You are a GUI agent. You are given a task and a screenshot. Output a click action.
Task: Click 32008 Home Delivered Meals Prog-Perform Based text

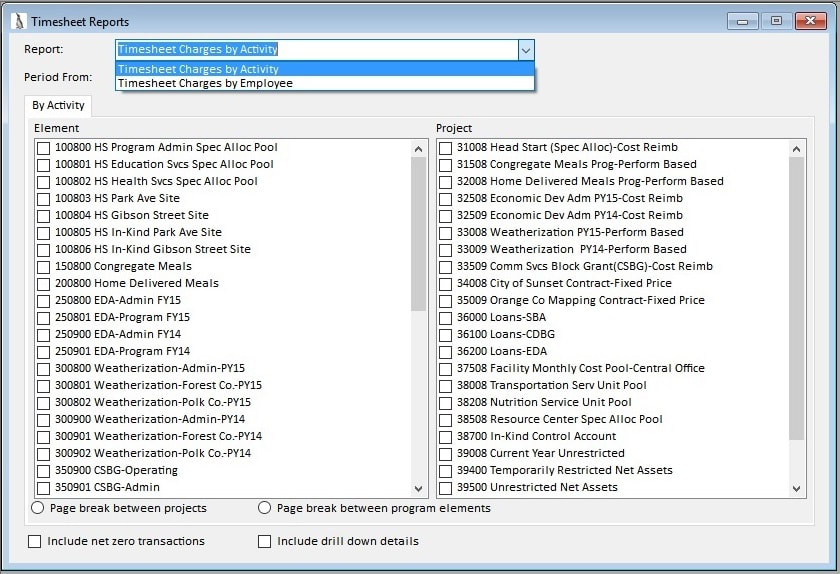click(590, 181)
